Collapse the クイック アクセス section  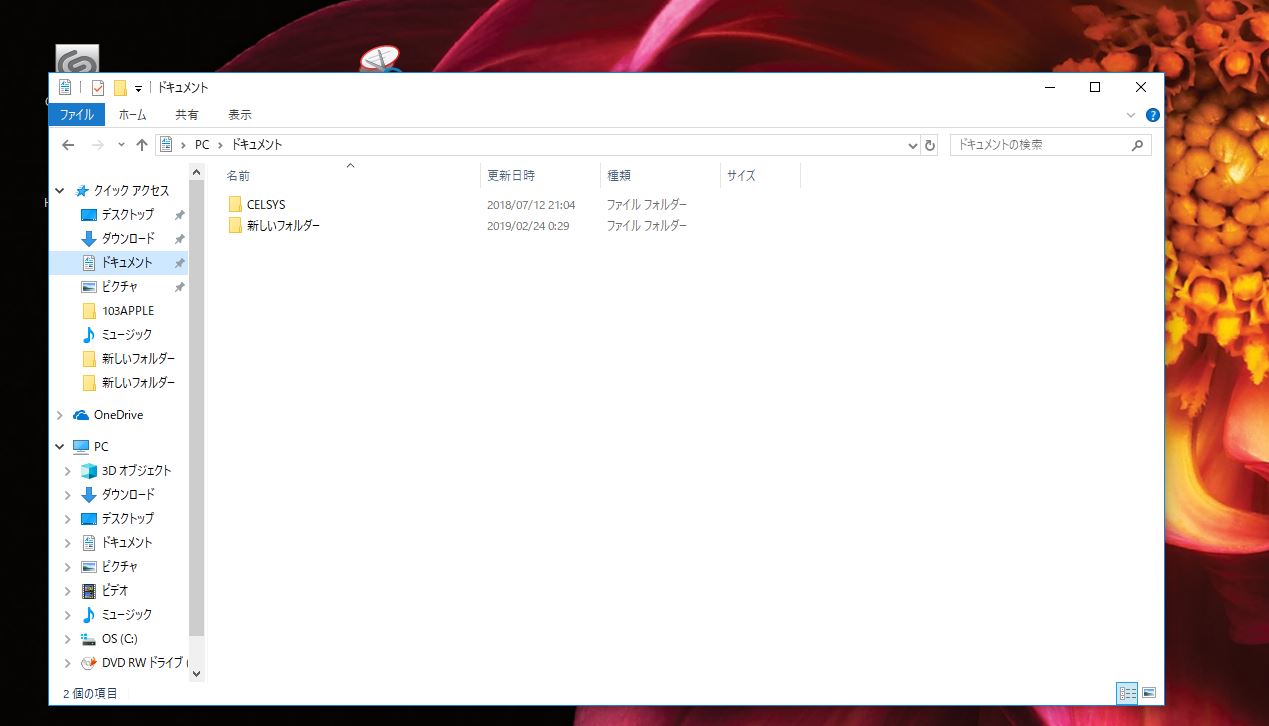tap(61, 191)
